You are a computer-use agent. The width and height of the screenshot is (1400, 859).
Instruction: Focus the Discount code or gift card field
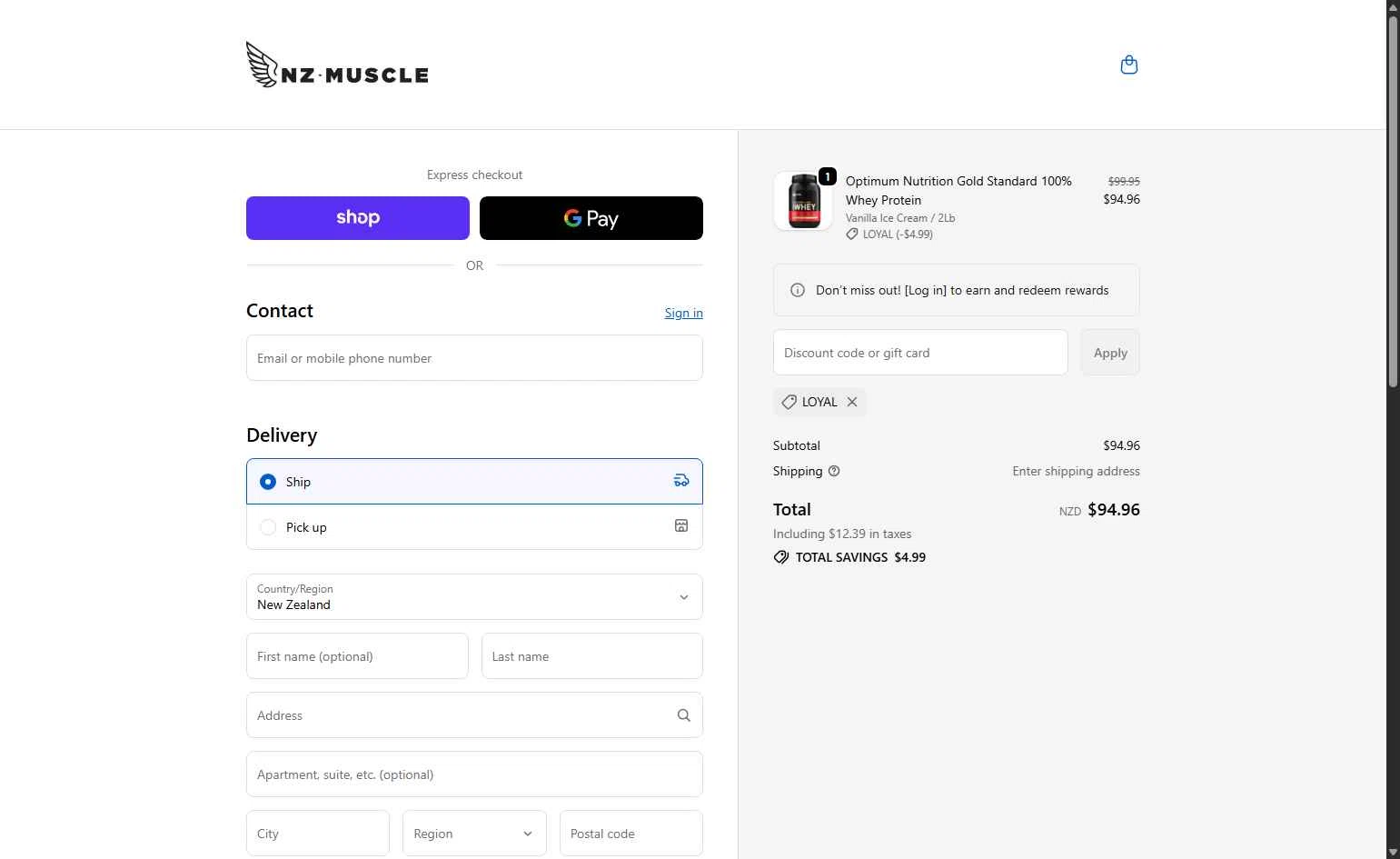tap(920, 353)
